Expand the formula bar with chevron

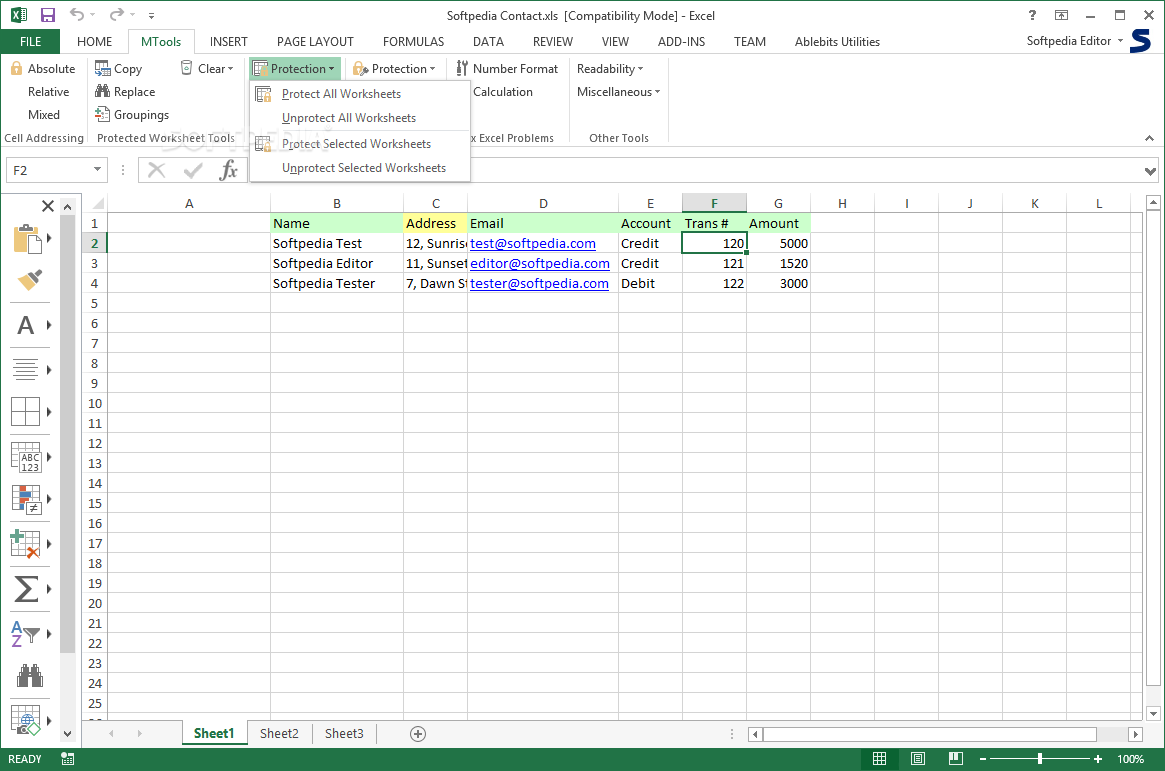pyautogui.click(x=1150, y=171)
